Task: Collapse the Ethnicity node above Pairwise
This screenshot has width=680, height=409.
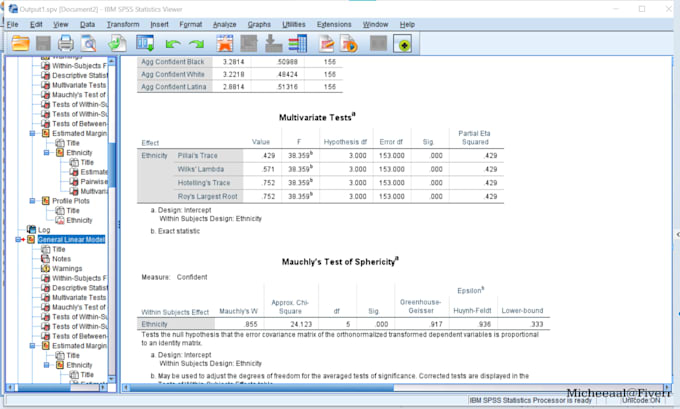Action: [46, 153]
